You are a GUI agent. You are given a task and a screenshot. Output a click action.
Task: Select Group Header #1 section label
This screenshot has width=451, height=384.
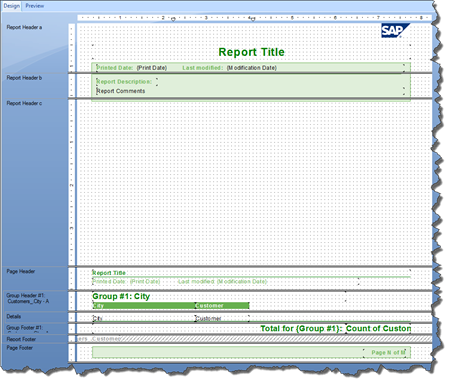click(27, 298)
